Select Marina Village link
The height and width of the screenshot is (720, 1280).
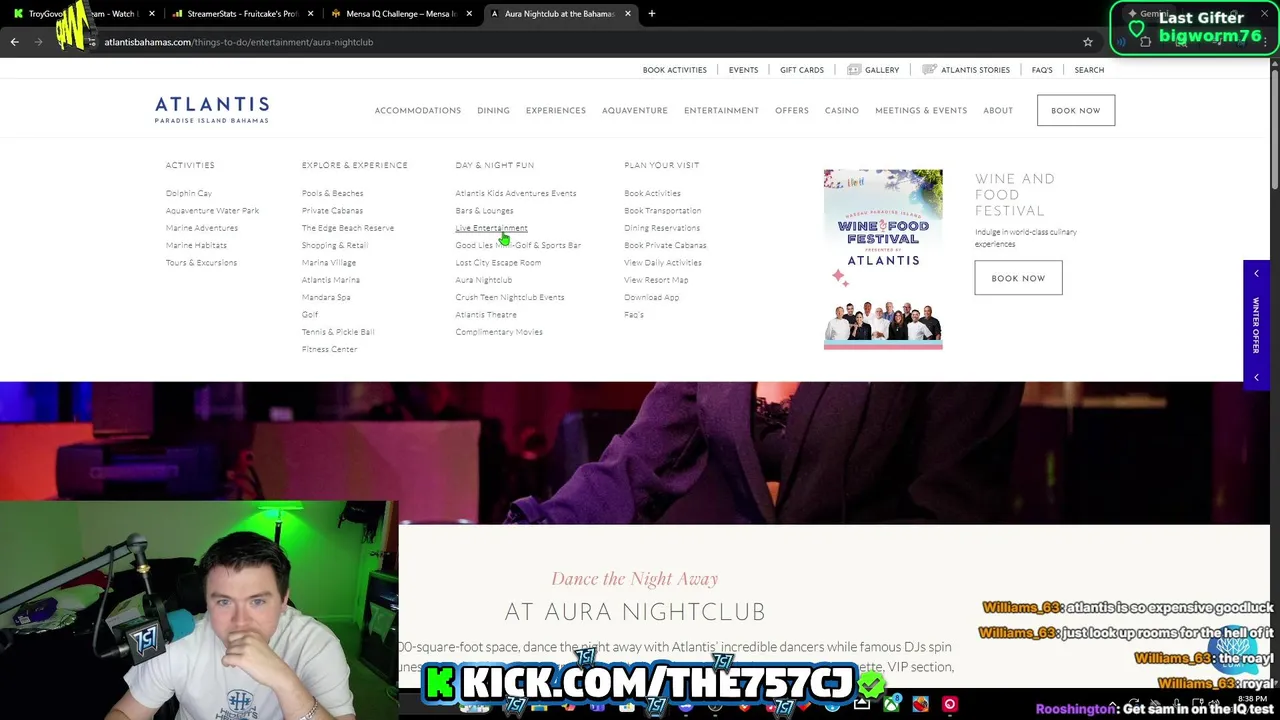coord(329,262)
